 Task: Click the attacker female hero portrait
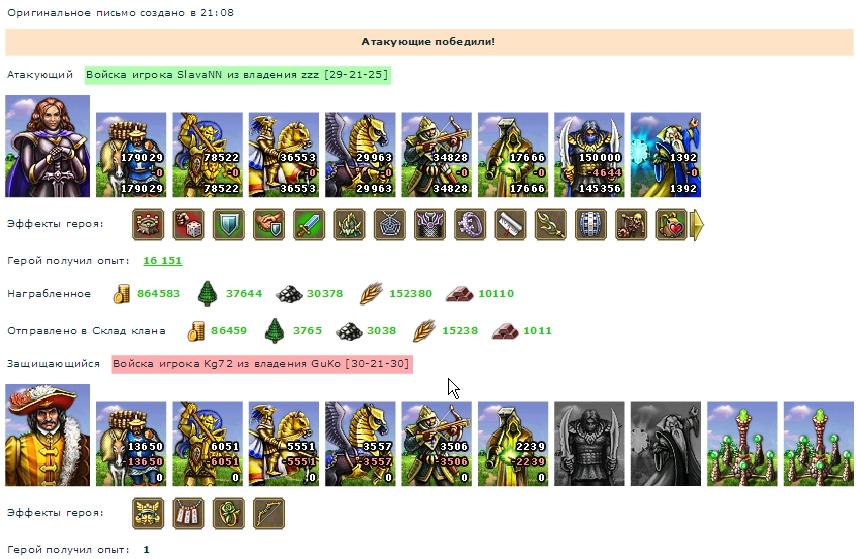coord(47,146)
